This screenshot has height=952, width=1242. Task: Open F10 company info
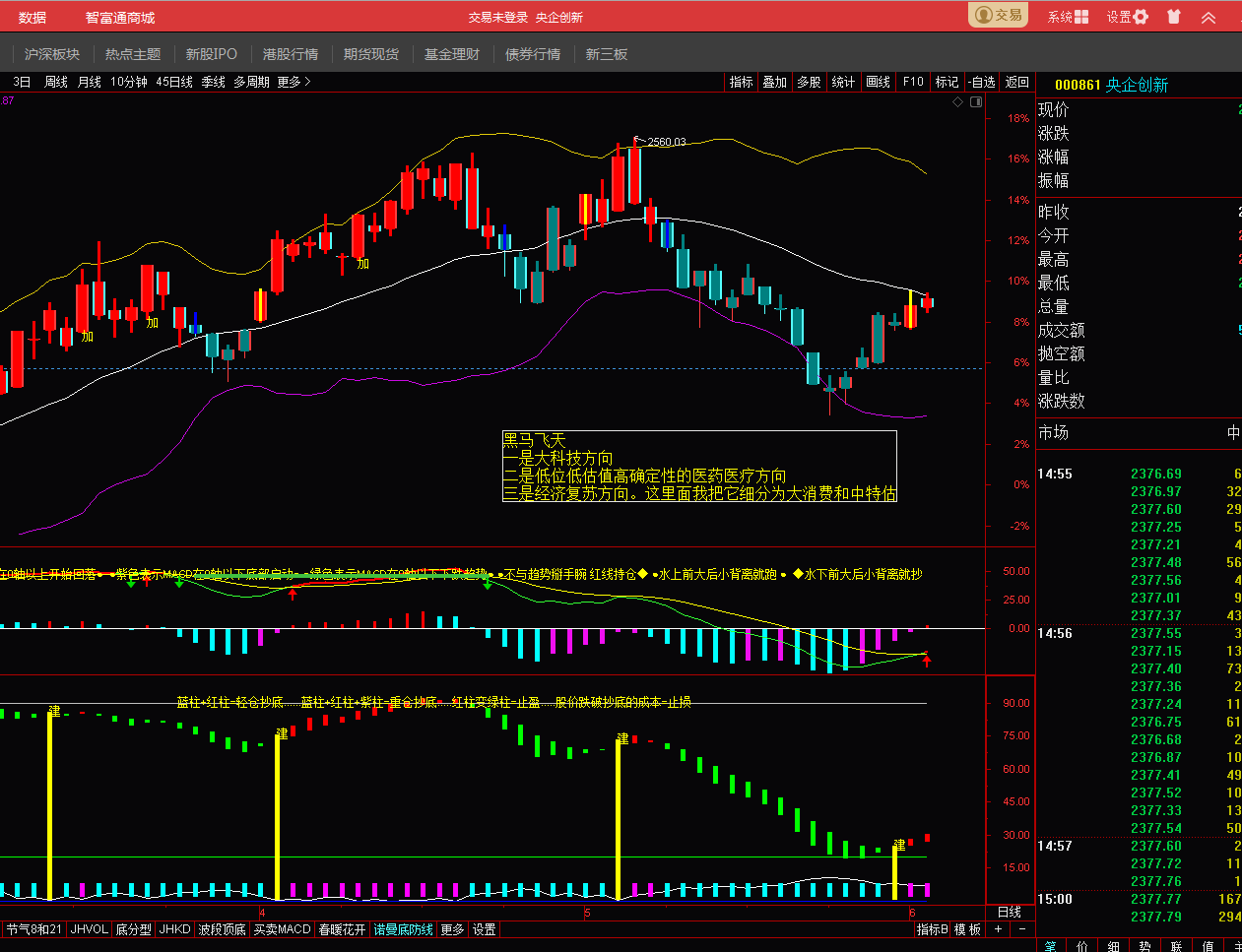tap(913, 82)
